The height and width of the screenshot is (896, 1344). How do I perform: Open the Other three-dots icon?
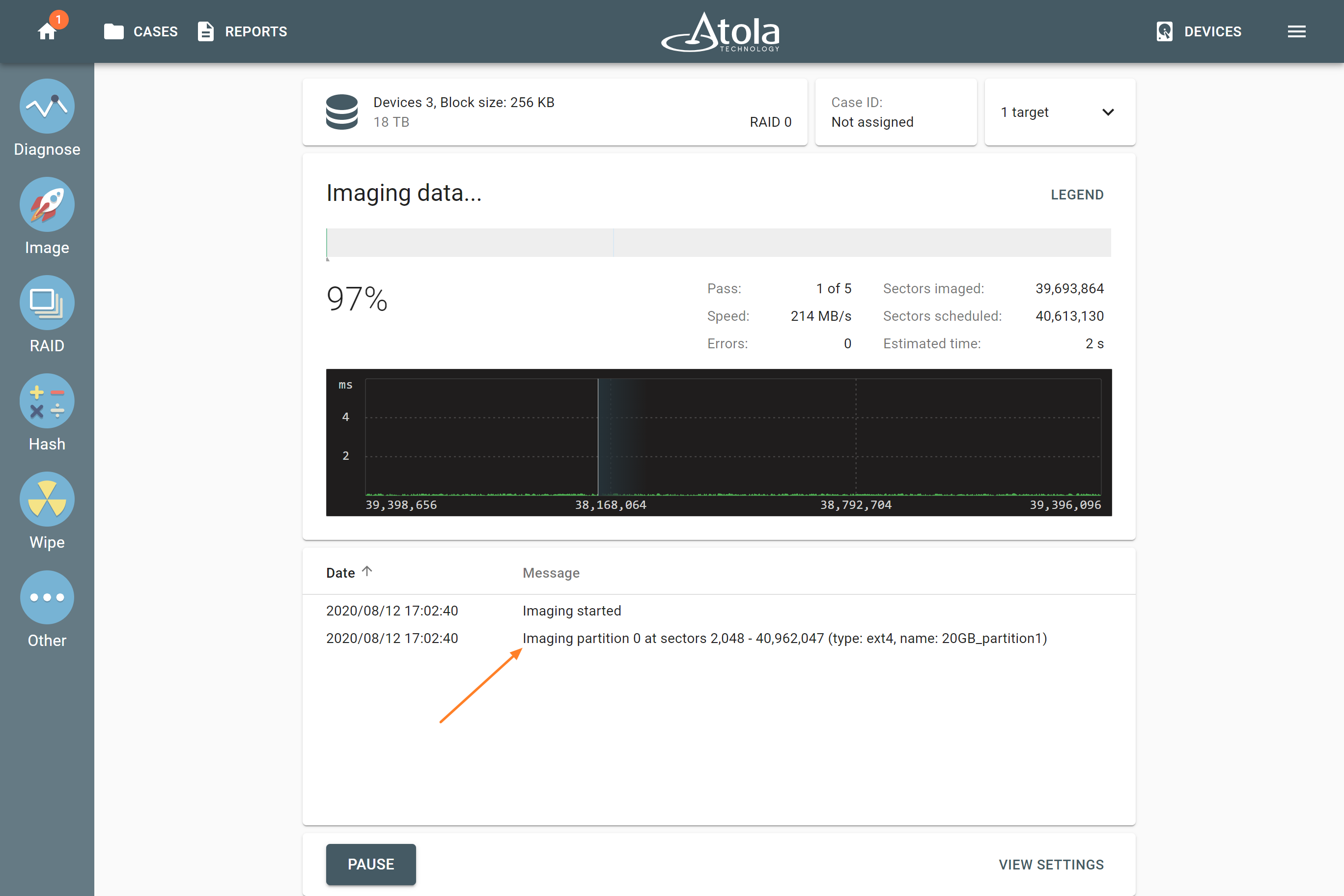47,598
